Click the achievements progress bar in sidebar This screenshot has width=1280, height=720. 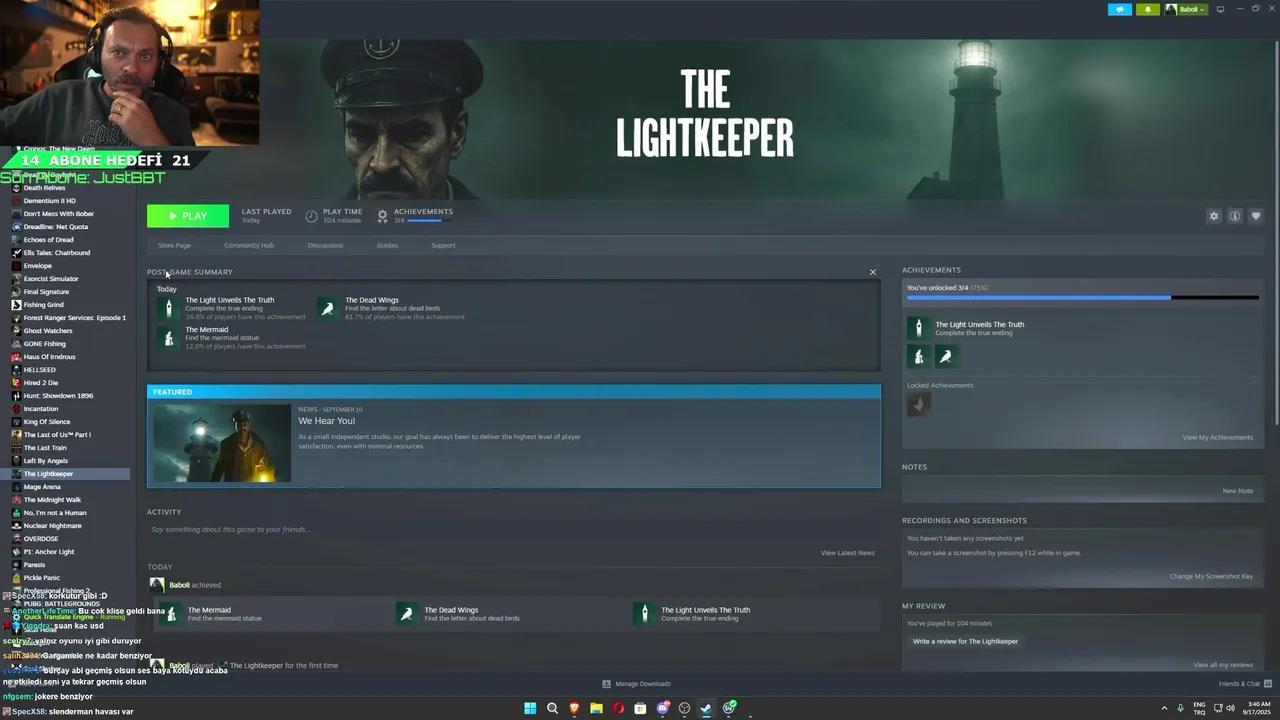click(1082, 297)
